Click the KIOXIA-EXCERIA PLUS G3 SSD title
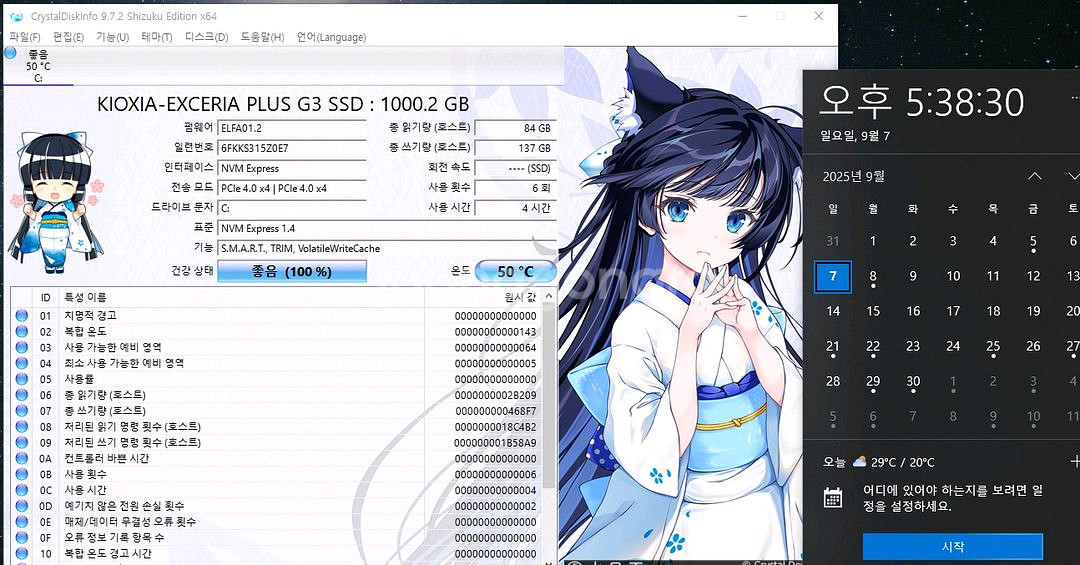 click(283, 104)
